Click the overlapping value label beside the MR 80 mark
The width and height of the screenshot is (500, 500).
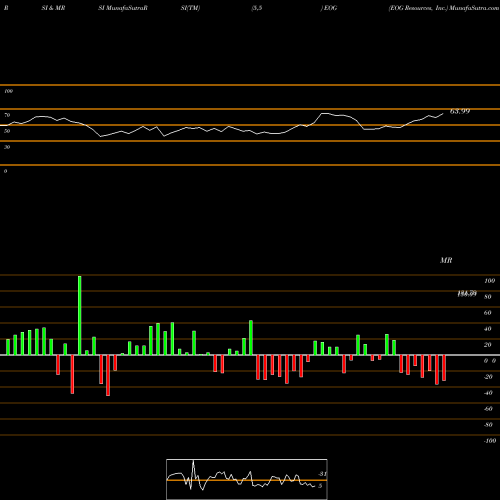point(467,294)
